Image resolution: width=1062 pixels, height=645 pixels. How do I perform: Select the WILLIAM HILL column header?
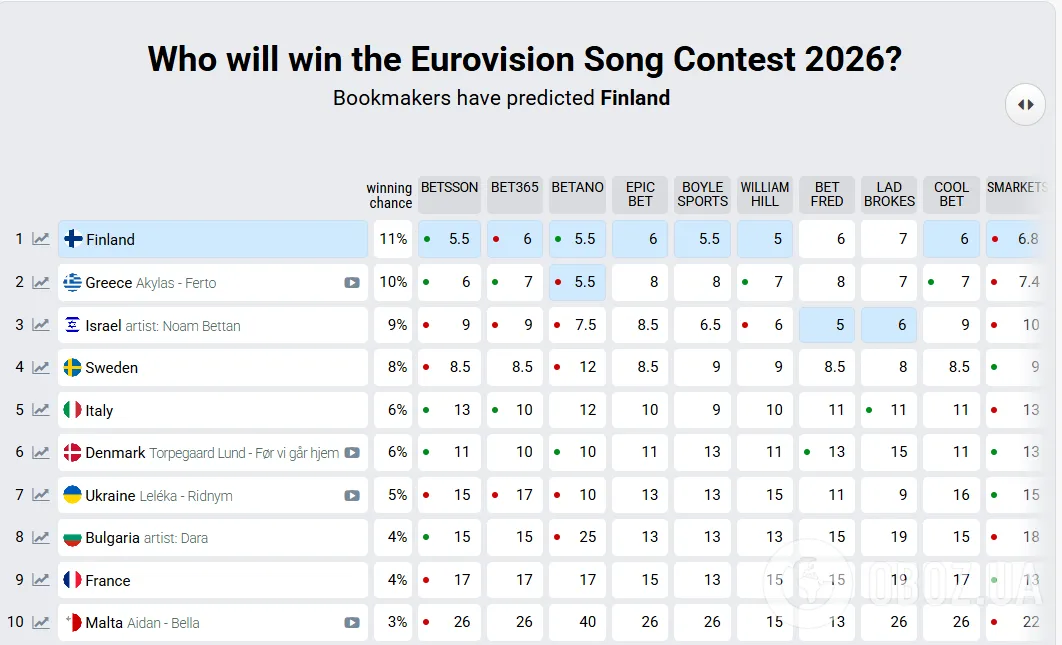(765, 195)
